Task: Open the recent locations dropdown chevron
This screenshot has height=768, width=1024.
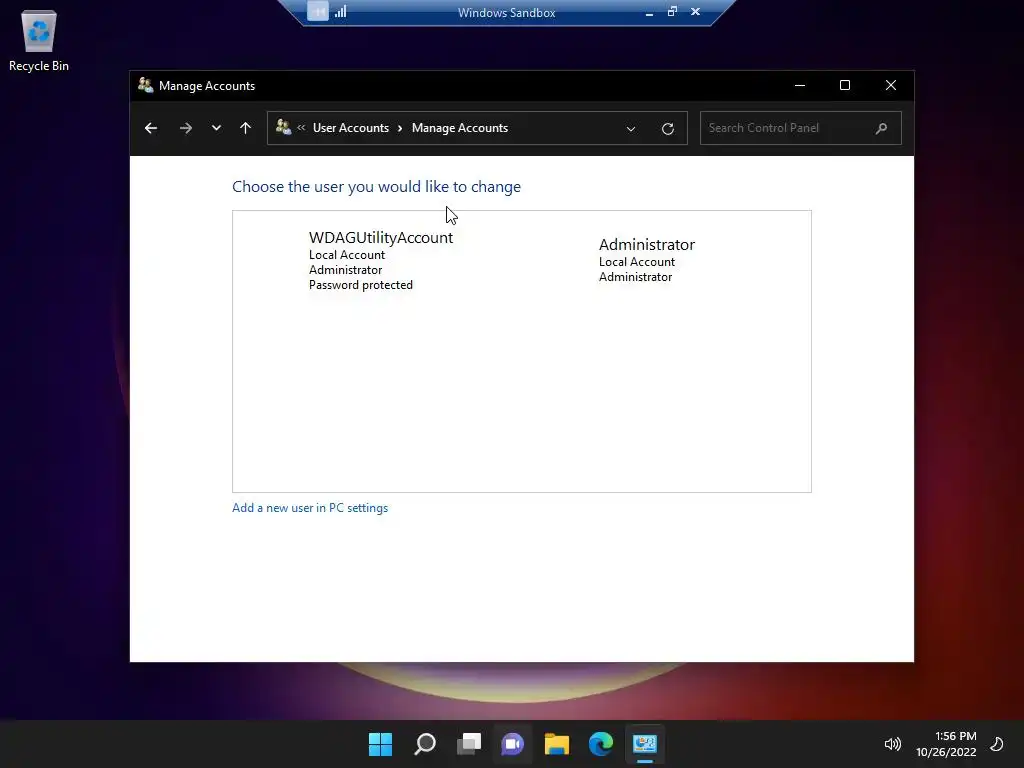Action: coord(216,128)
